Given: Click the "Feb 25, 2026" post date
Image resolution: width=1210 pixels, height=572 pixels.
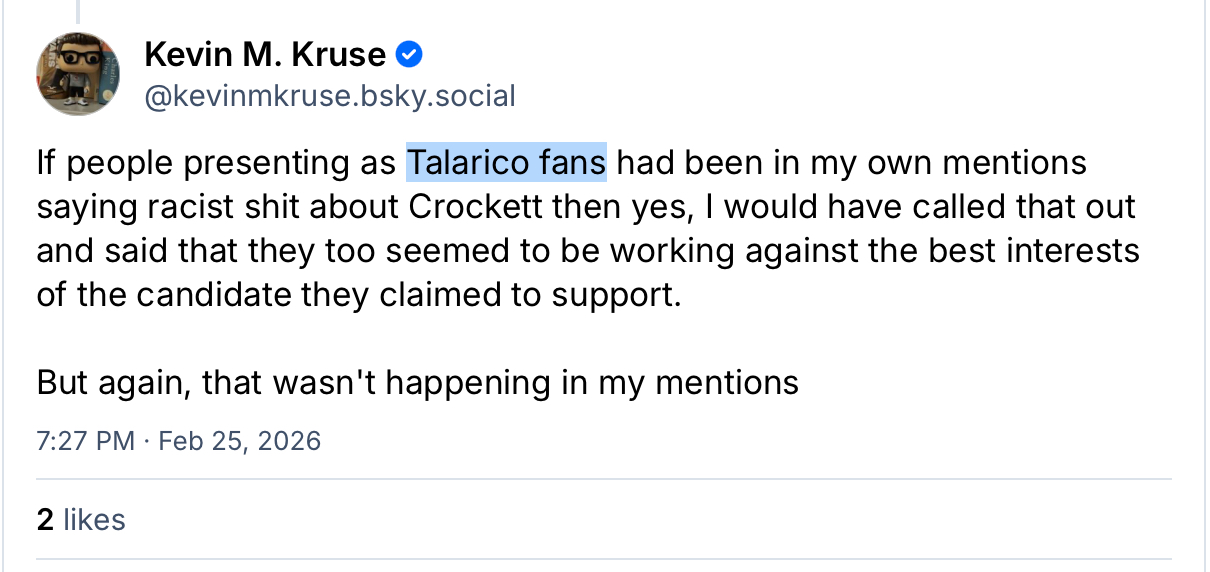Looking at the screenshot, I should pyautogui.click(x=240, y=441).
